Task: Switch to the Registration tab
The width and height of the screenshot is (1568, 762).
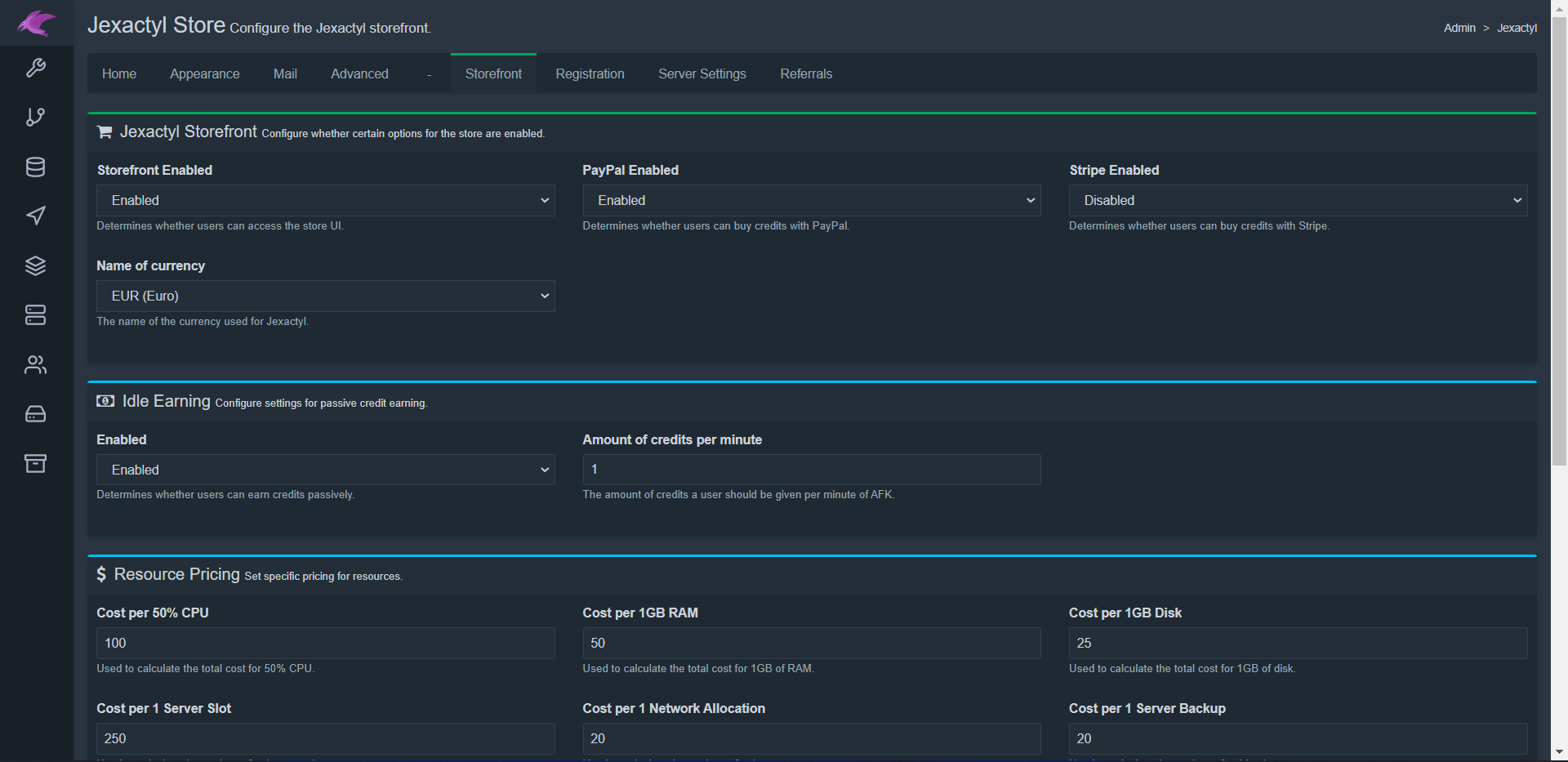Action: (x=589, y=74)
